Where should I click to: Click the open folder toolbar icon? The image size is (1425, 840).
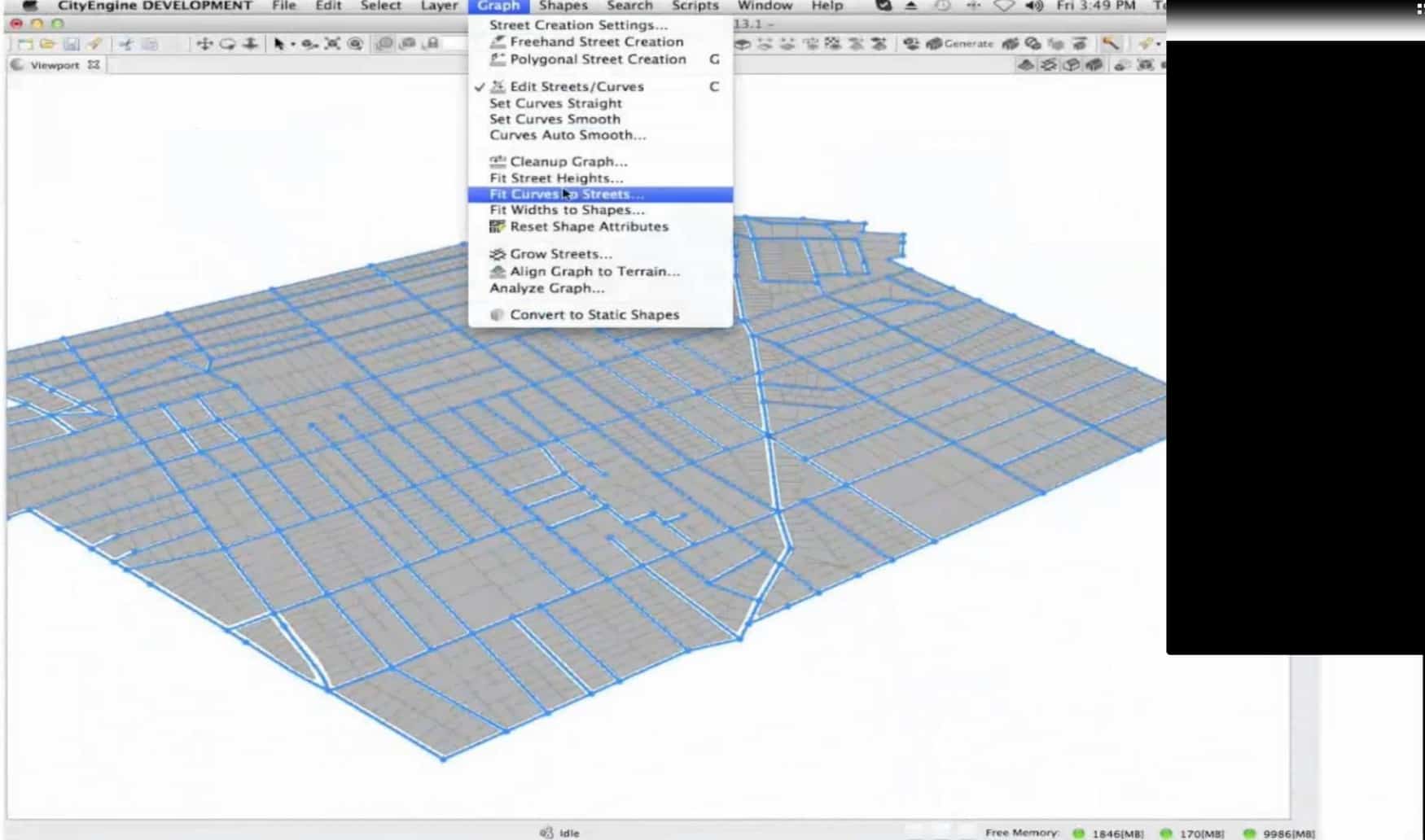tap(48, 44)
